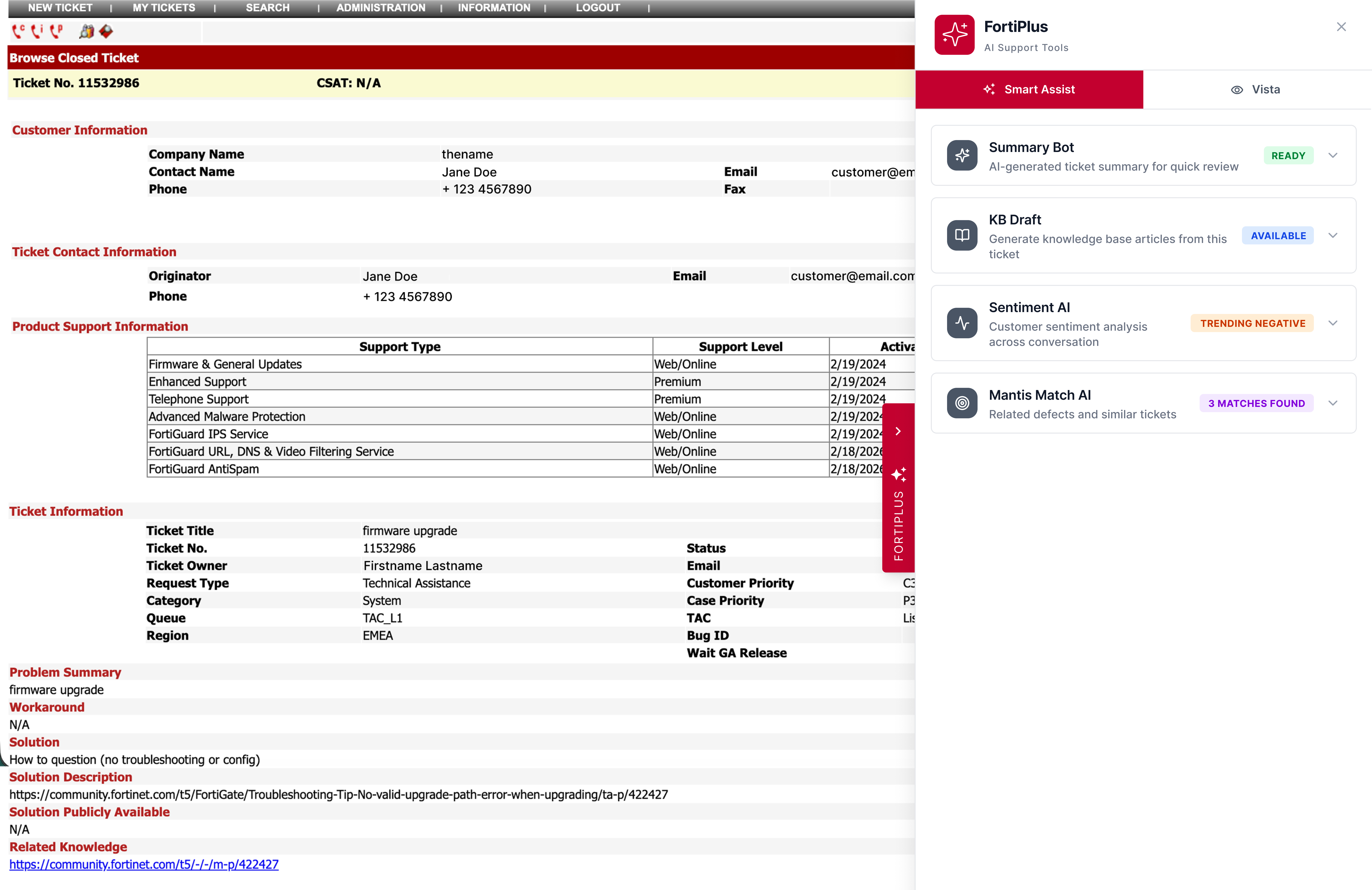Click the phone icon marked 'i'
Image resolution: width=1372 pixels, height=890 pixels.
37,31
